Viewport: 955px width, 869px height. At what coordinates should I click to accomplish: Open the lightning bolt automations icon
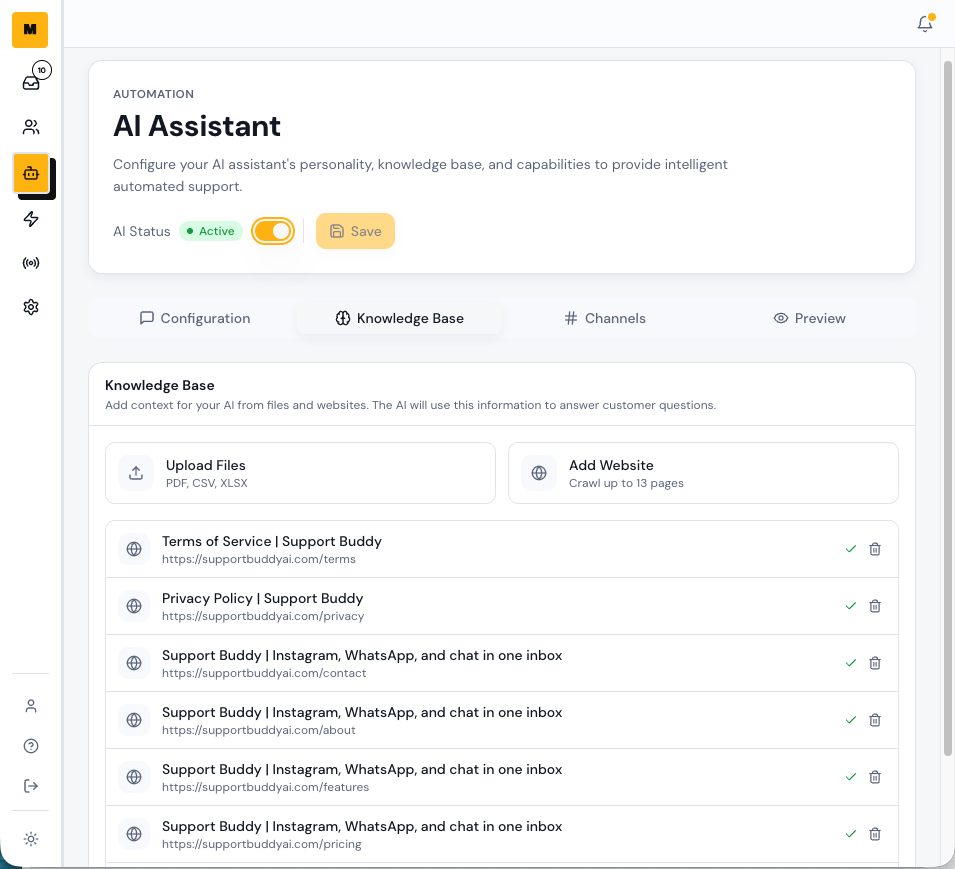(31, 219)
